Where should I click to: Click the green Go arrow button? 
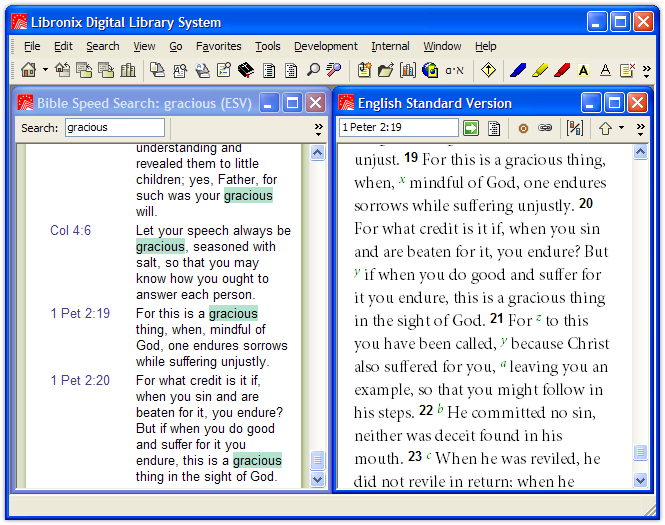pyautogui.click(x=471, y=128)
